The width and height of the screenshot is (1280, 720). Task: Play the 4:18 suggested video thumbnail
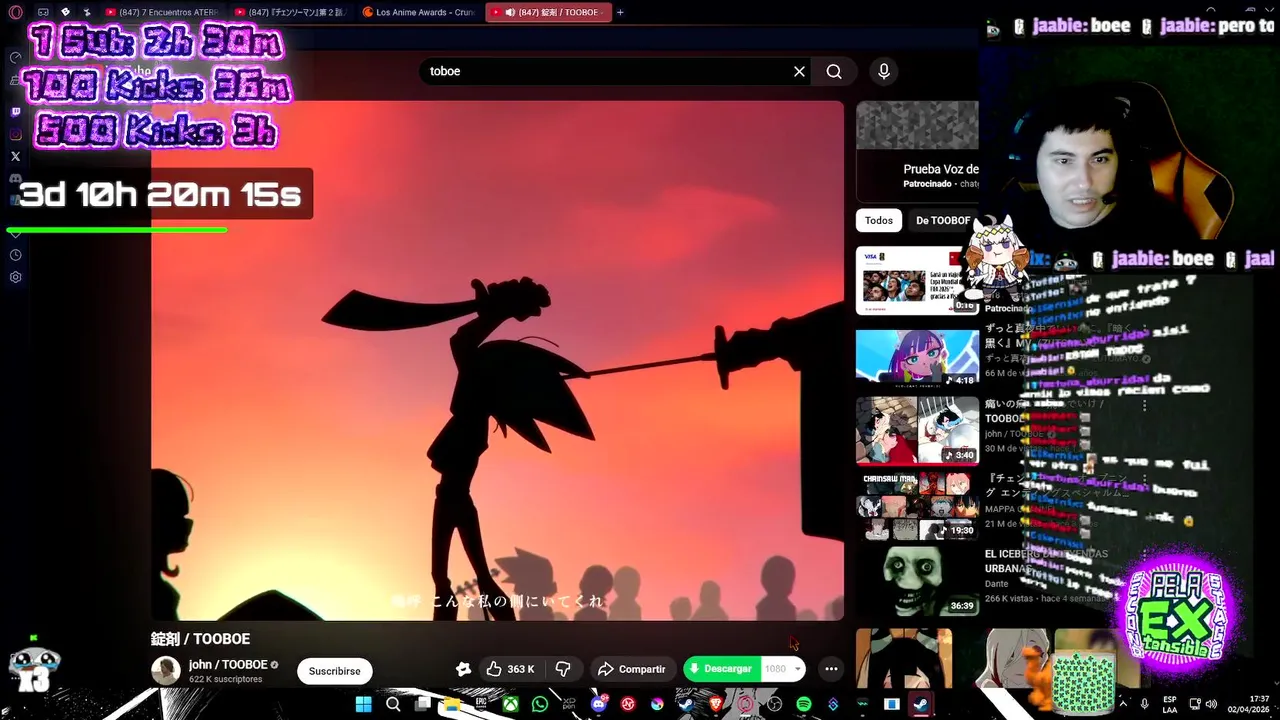pyautogui.click(x=917, y=358)
